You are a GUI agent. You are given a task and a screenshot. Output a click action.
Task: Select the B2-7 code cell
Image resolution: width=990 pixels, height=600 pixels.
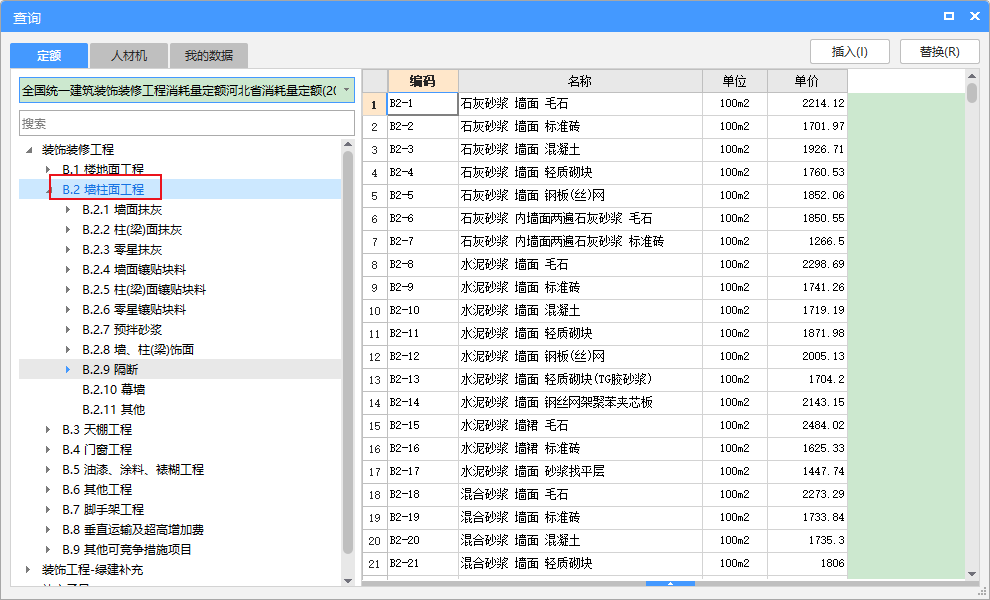click(422, 241)
